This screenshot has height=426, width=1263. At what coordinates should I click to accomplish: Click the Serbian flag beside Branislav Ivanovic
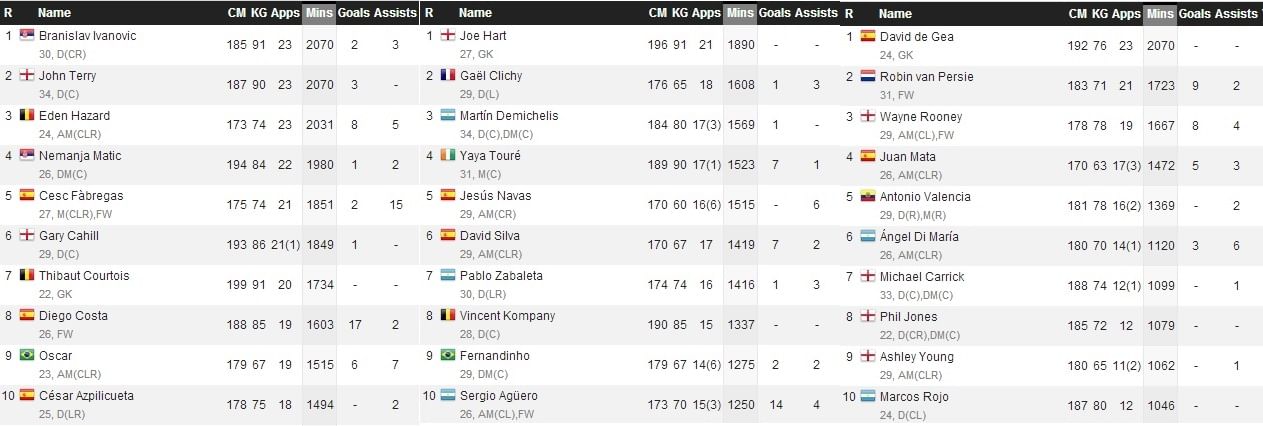click(x=26, y=35)
